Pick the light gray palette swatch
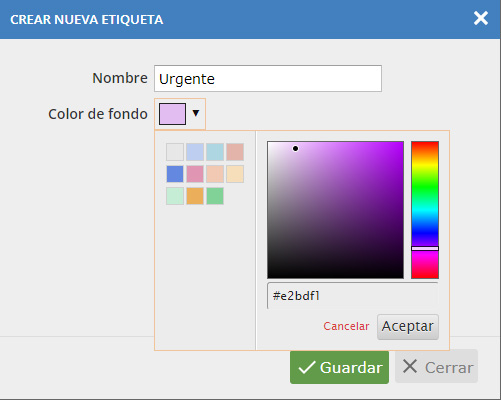 click(x=175, y=152)
